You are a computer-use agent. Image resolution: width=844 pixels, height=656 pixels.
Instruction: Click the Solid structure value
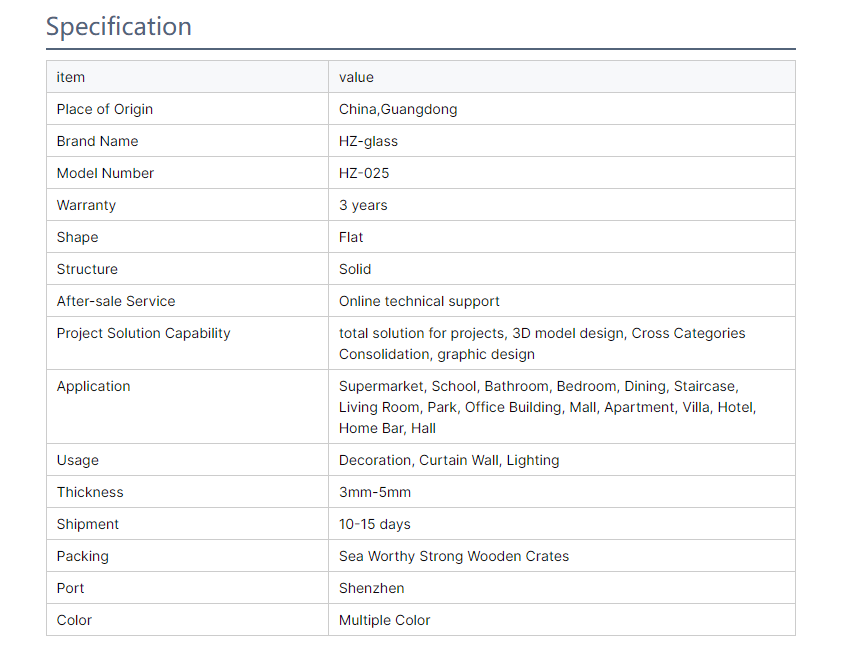(355, 269)
